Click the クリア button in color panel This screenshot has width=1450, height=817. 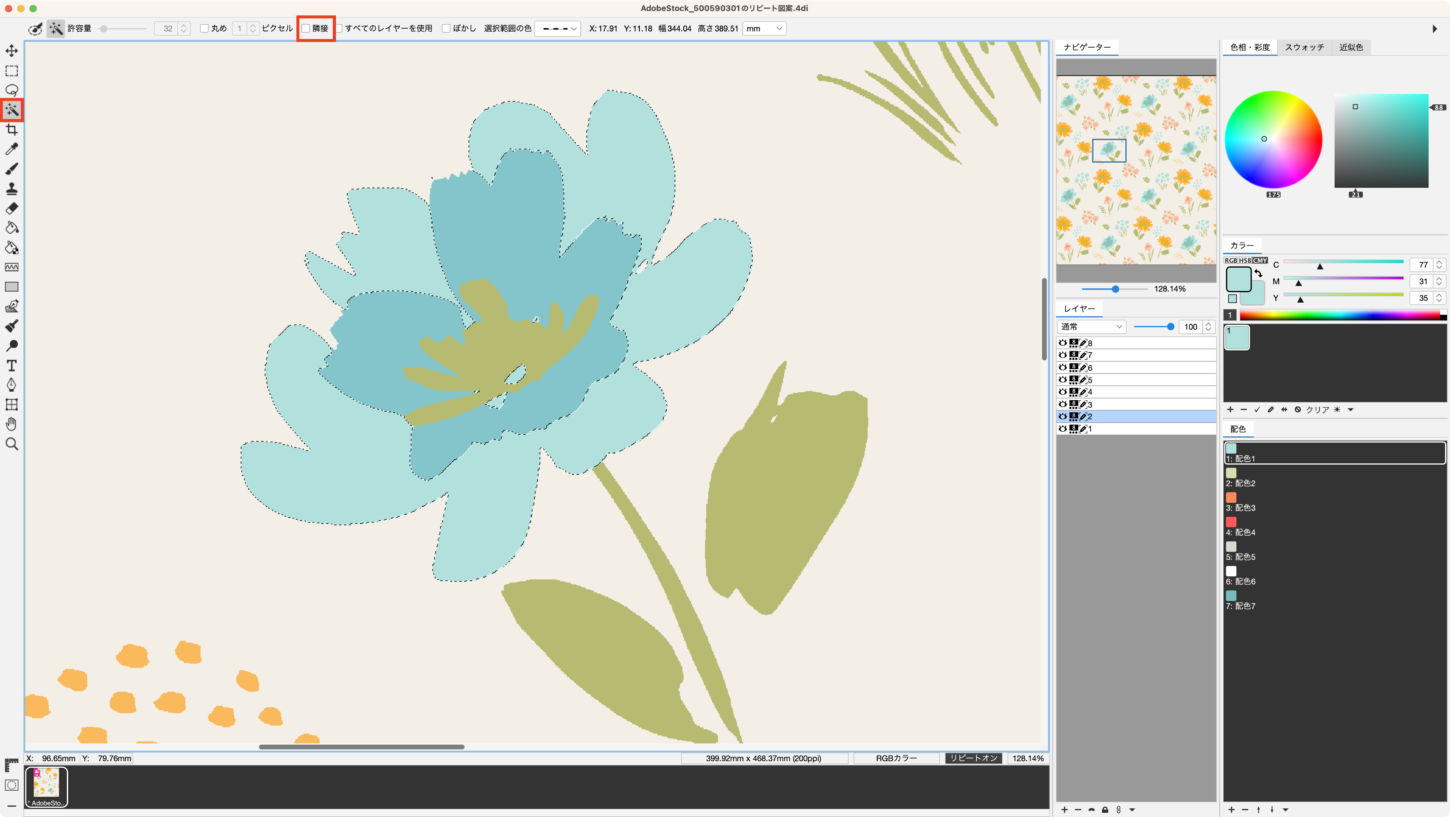click(1317, 410)
